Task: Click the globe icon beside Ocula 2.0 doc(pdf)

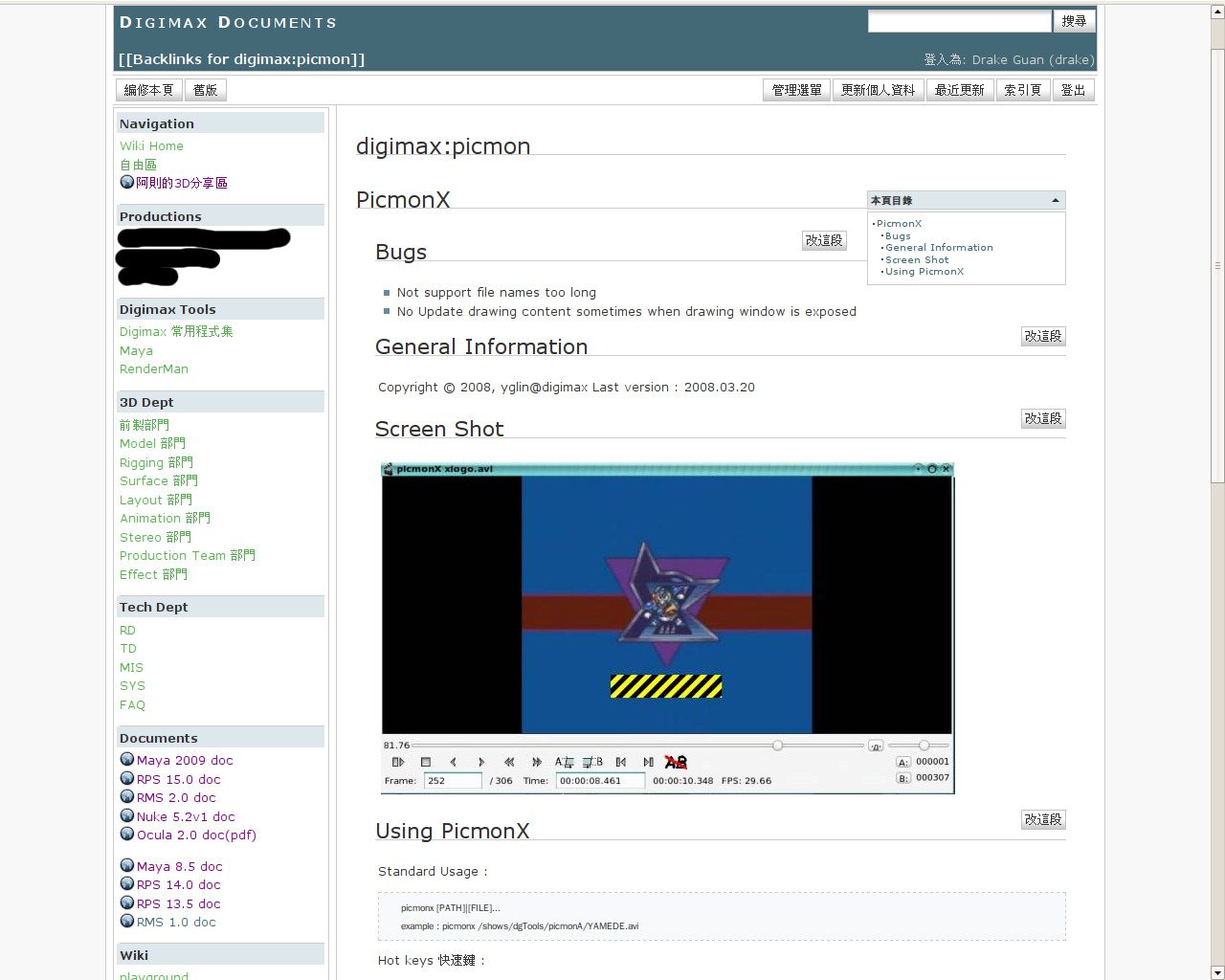Action: point(126,835)
